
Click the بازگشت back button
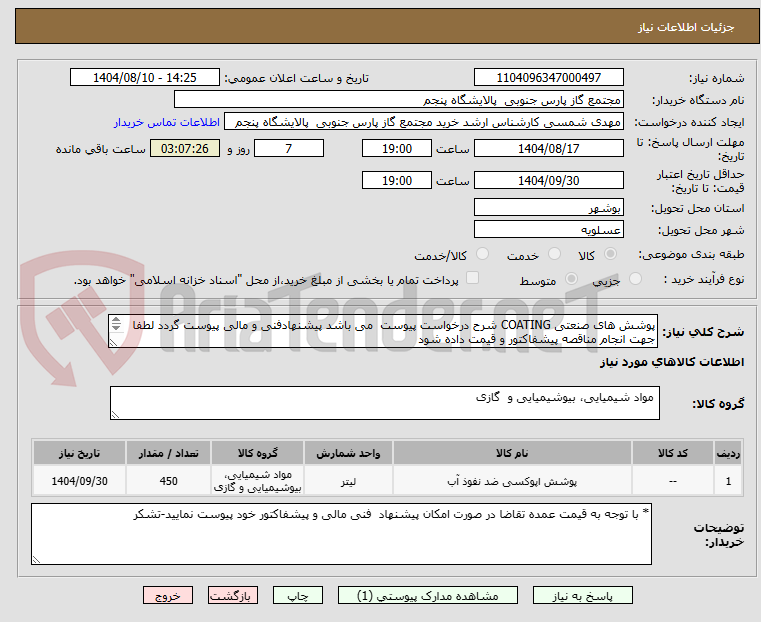(233, 595)
